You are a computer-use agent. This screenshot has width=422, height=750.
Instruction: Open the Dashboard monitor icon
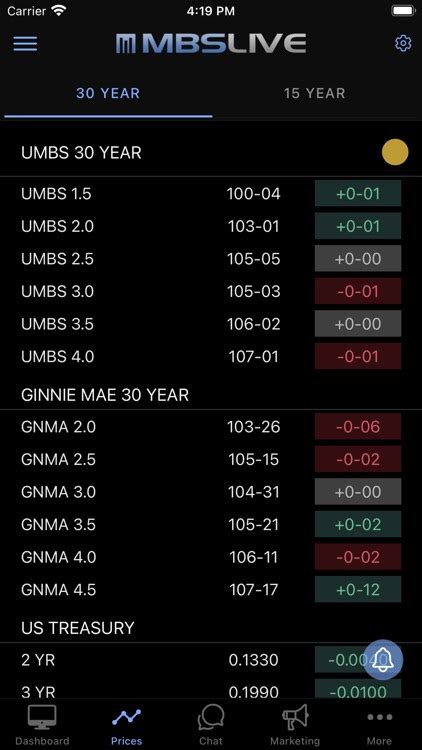42,717
